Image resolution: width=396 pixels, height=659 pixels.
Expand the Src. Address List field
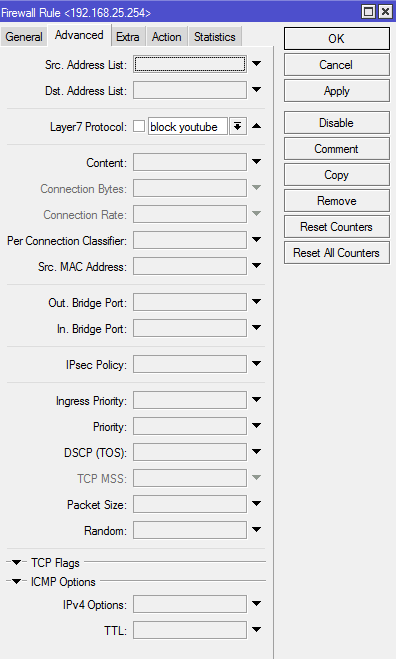[256, 64]
